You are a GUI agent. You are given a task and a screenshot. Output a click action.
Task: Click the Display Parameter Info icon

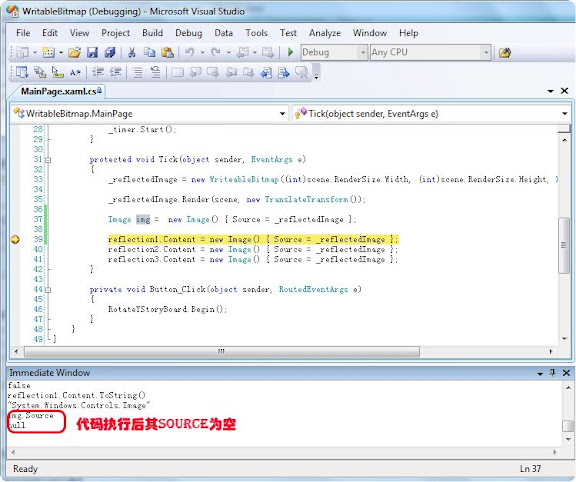tap(40, 72)
